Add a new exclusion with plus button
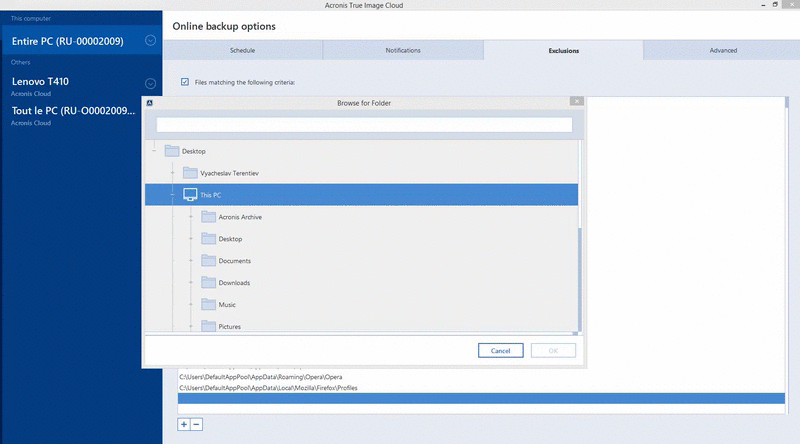Image resolution: width=800 pixels, height=444 pixels. pos(184,424)
